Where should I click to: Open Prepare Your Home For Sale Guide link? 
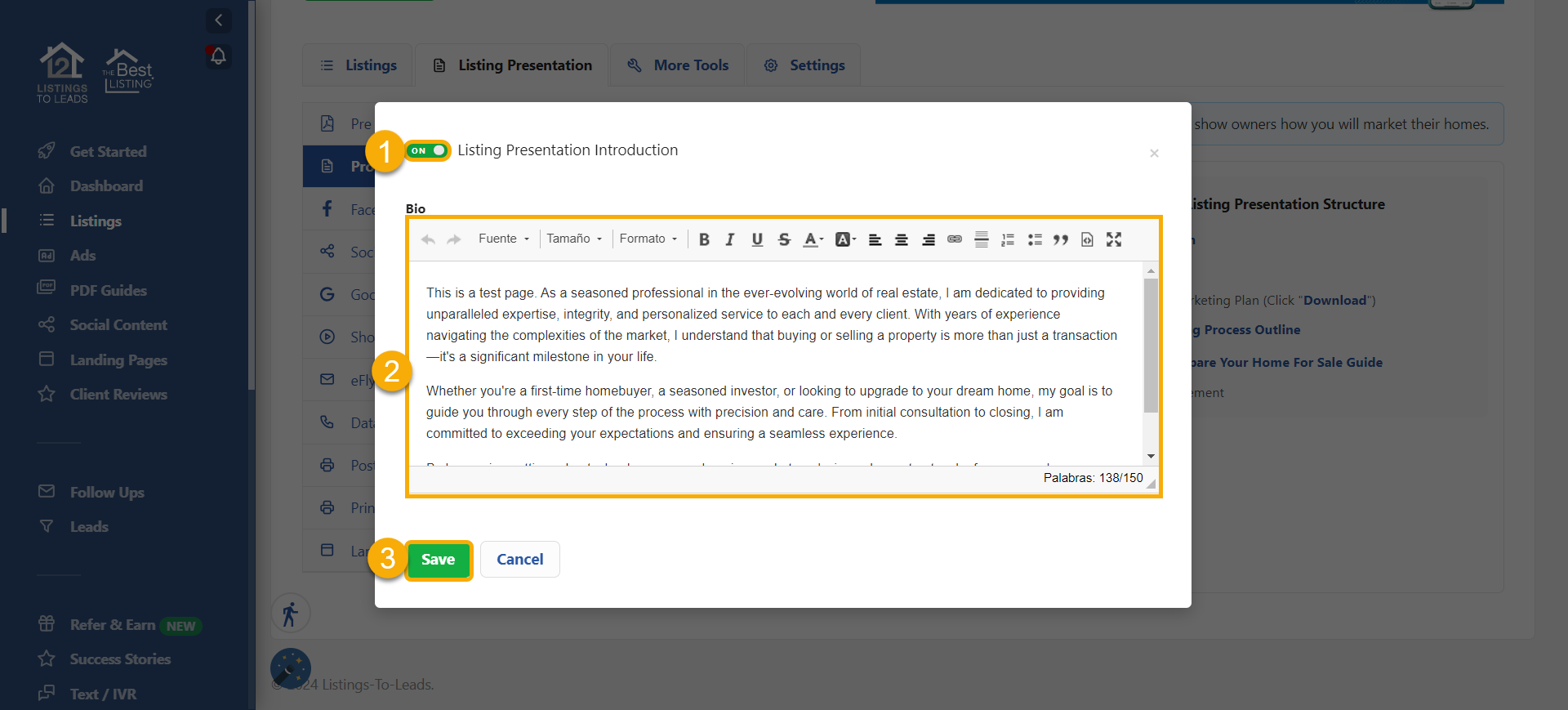coord(1287,363)
